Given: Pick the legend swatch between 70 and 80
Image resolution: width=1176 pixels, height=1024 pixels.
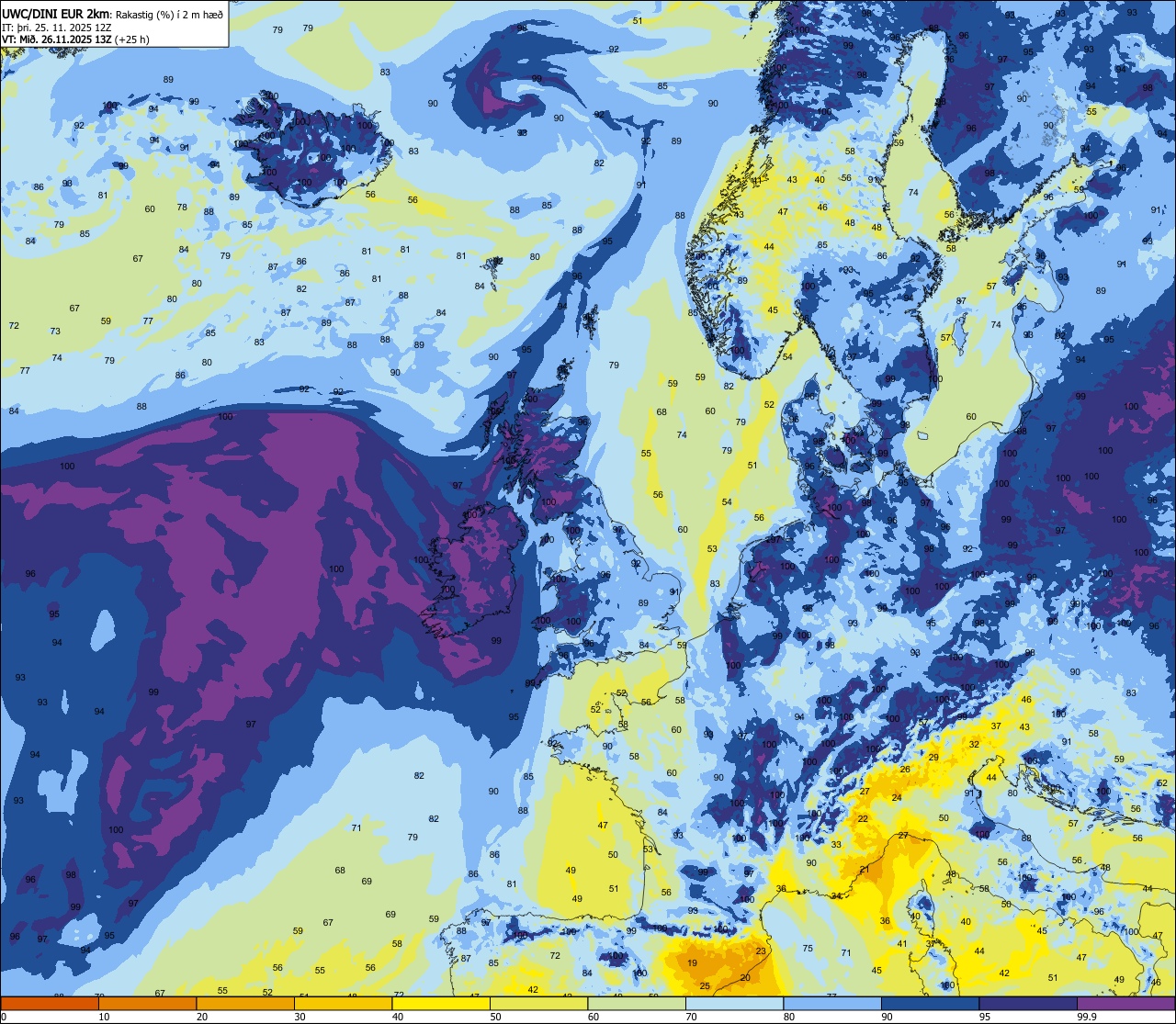Looking at the screenshot, I should (735, 1003).
